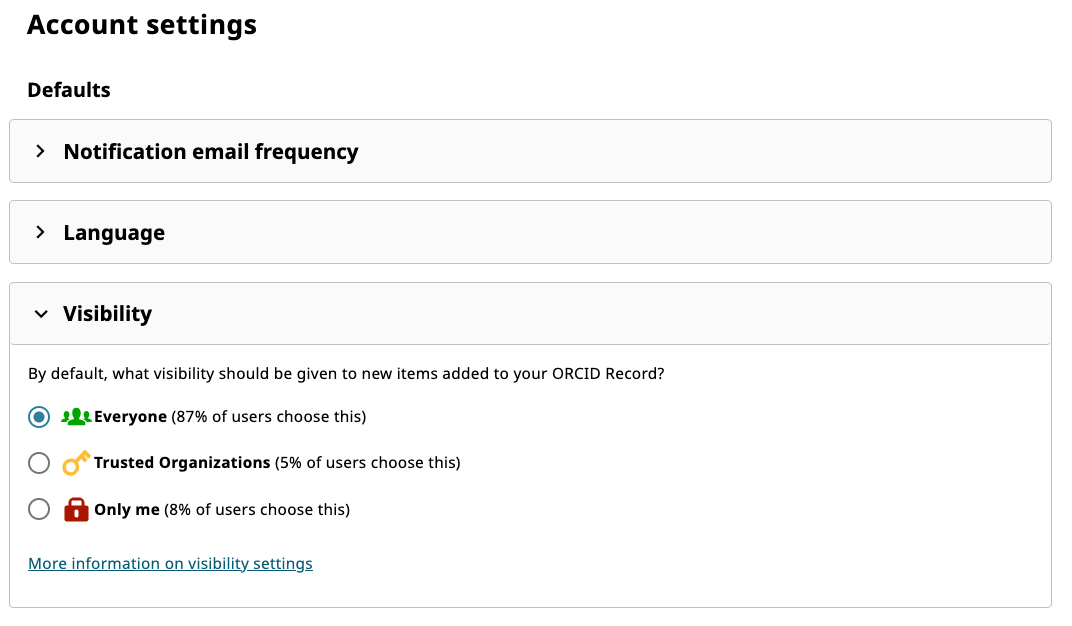Click the Visibility panel title
The image size is (1072, 626).
(x=108, y=314)
